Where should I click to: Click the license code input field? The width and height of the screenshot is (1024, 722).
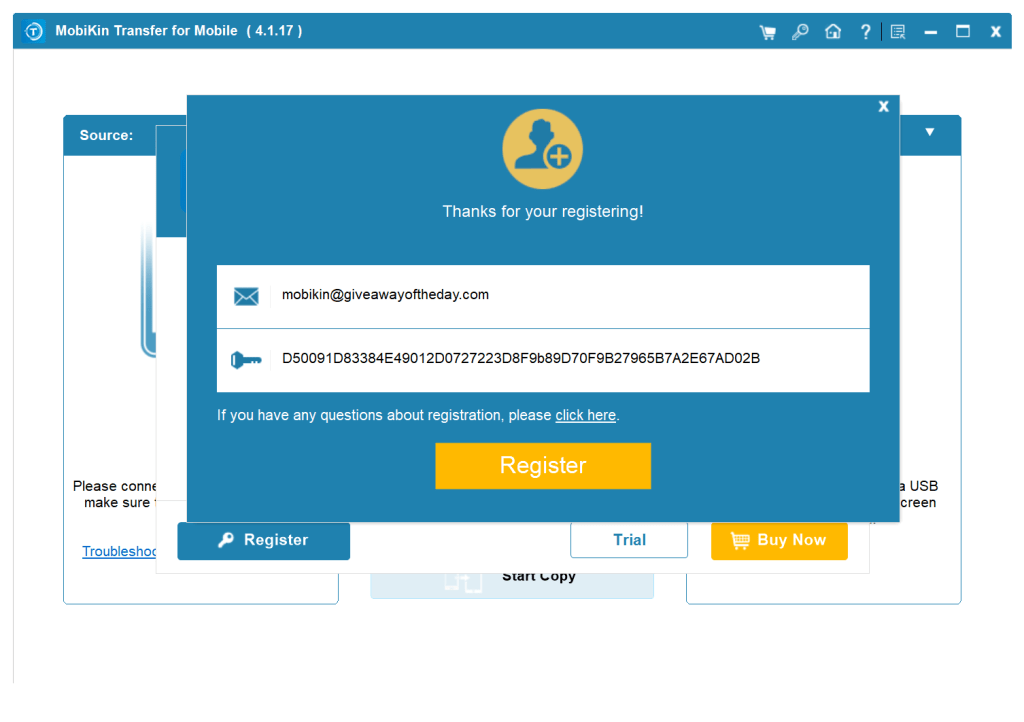point(570,359)
